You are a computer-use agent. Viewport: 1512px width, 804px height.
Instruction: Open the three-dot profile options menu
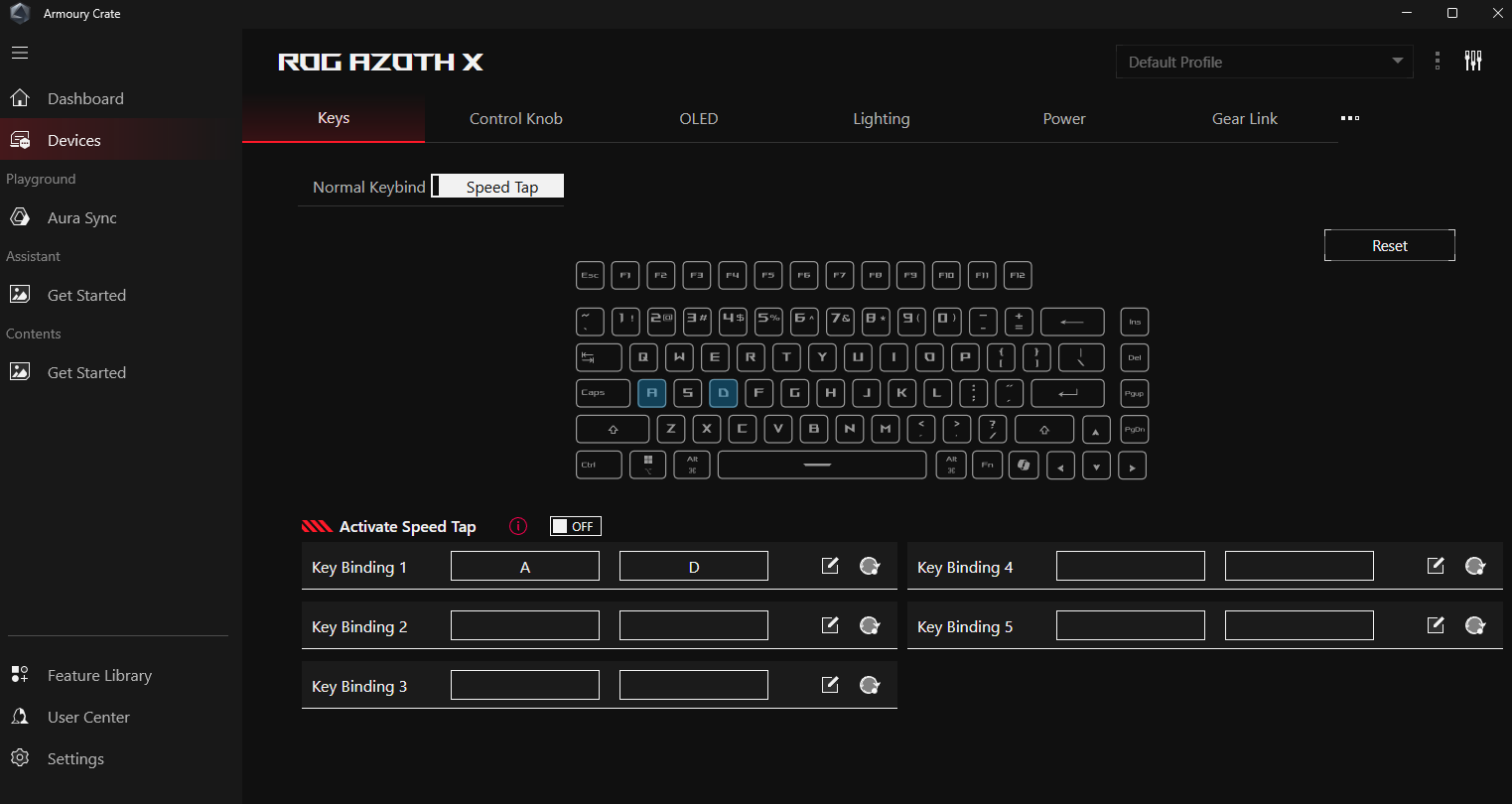tap(1438, 62)
